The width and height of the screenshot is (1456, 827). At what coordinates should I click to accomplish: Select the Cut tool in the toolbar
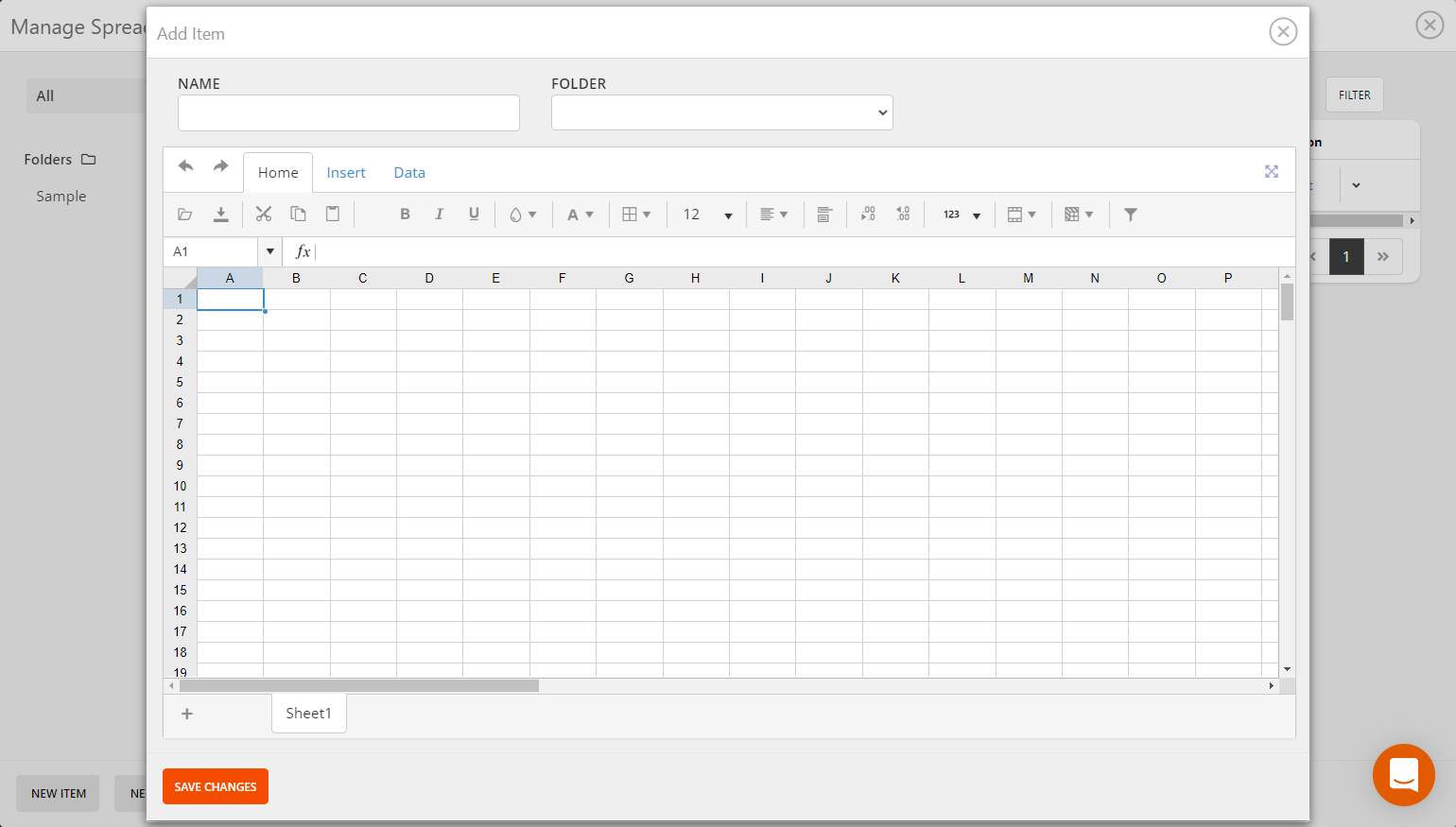click(264, 214)
